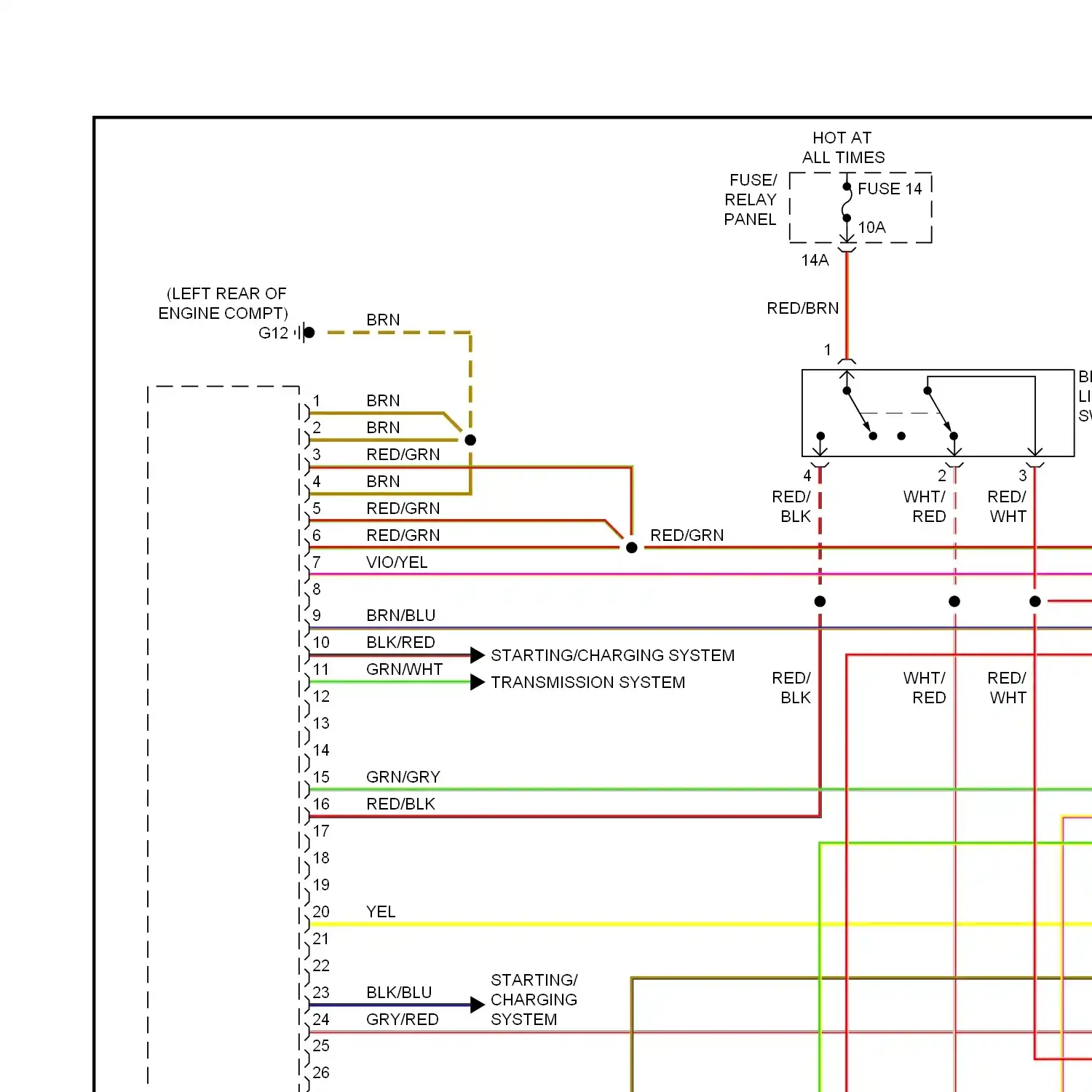Select switch terminal number 4
The image size is (1092, 1092).
coord(807,475)
